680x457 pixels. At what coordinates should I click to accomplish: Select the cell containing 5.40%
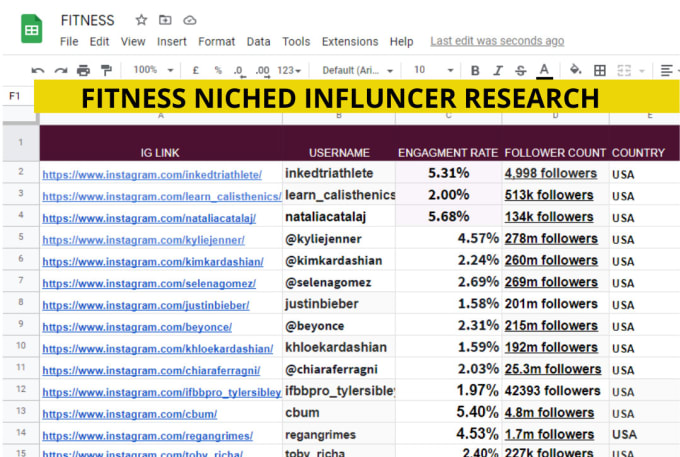click(448, 412)
